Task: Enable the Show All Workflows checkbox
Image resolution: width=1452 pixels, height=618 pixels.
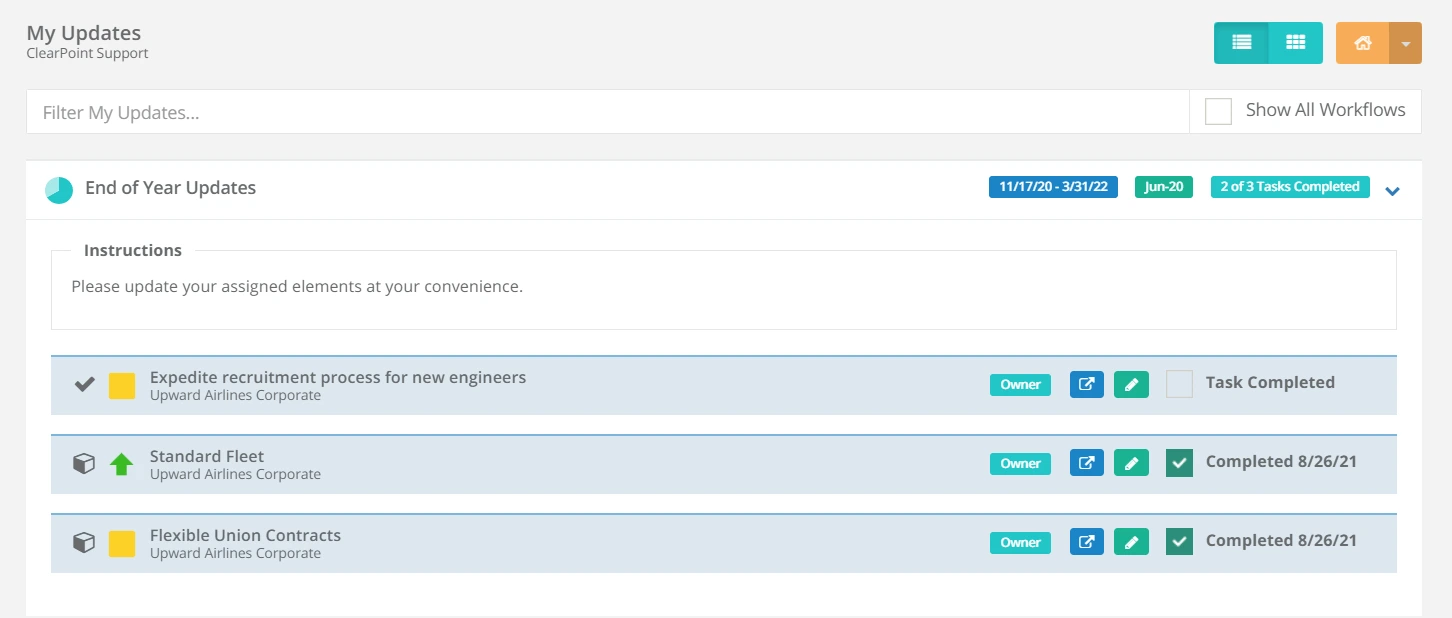Action: tap(1218, 111)
